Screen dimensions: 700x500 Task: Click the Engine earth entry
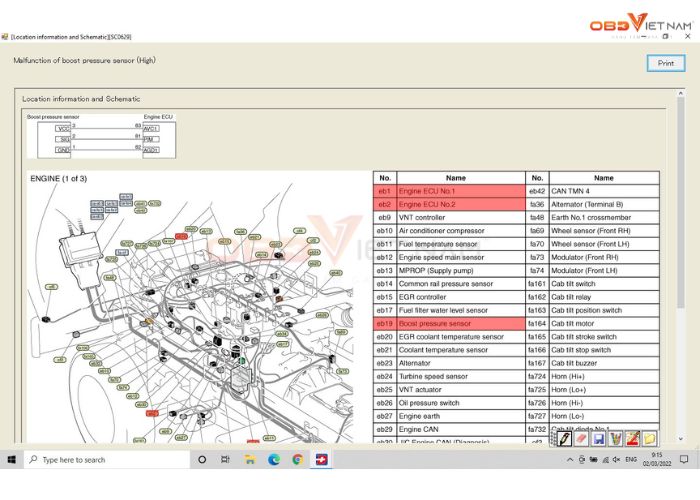[x=419, y=416]
